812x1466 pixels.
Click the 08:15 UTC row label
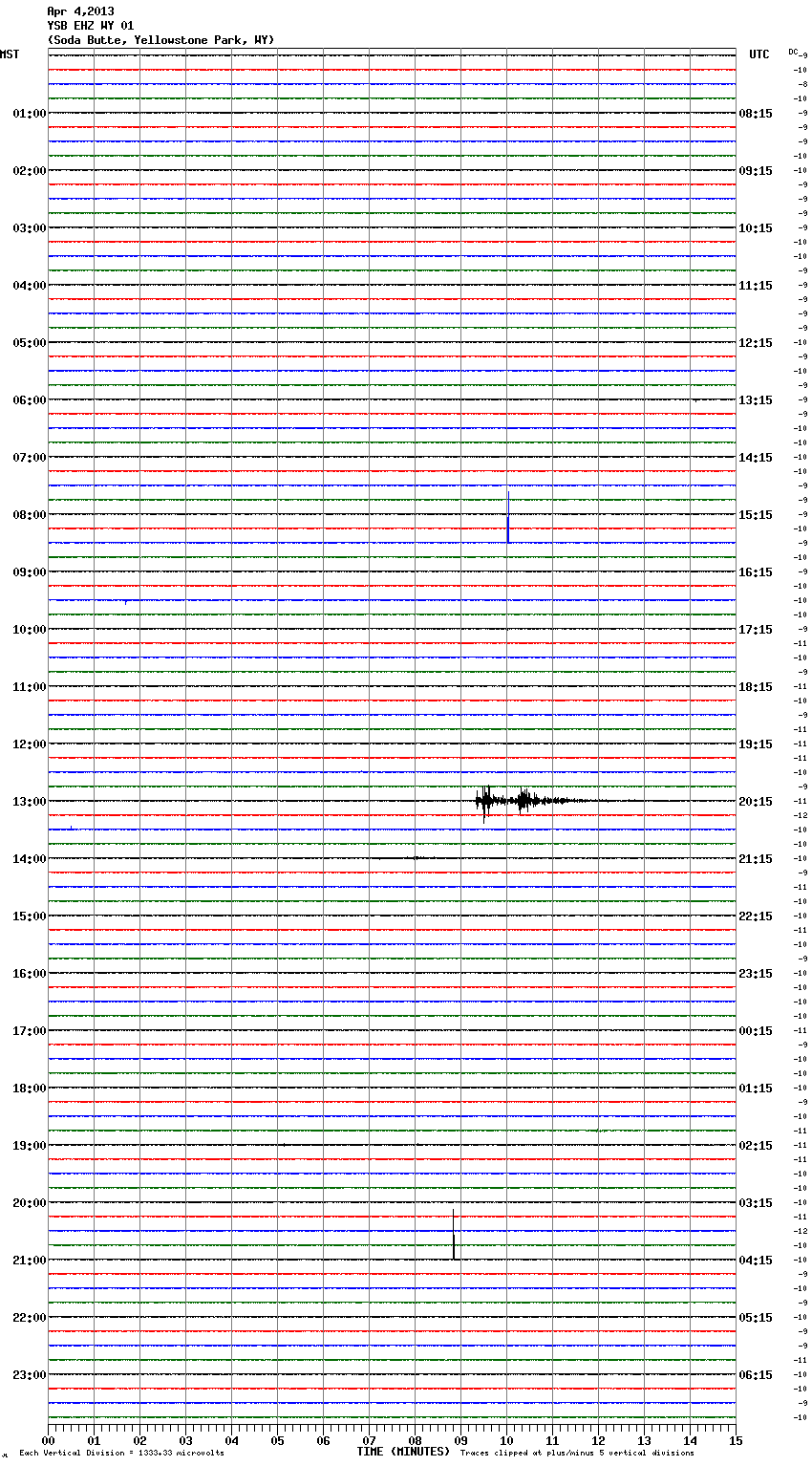click(756, 114)
